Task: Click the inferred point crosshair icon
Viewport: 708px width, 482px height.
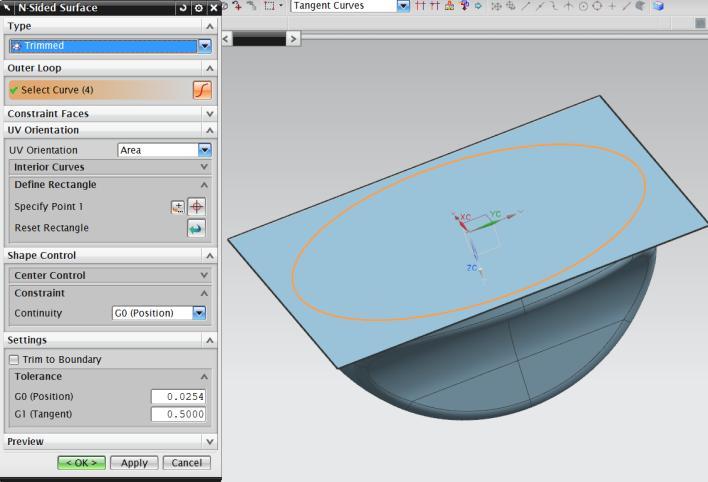Action: 196,207
